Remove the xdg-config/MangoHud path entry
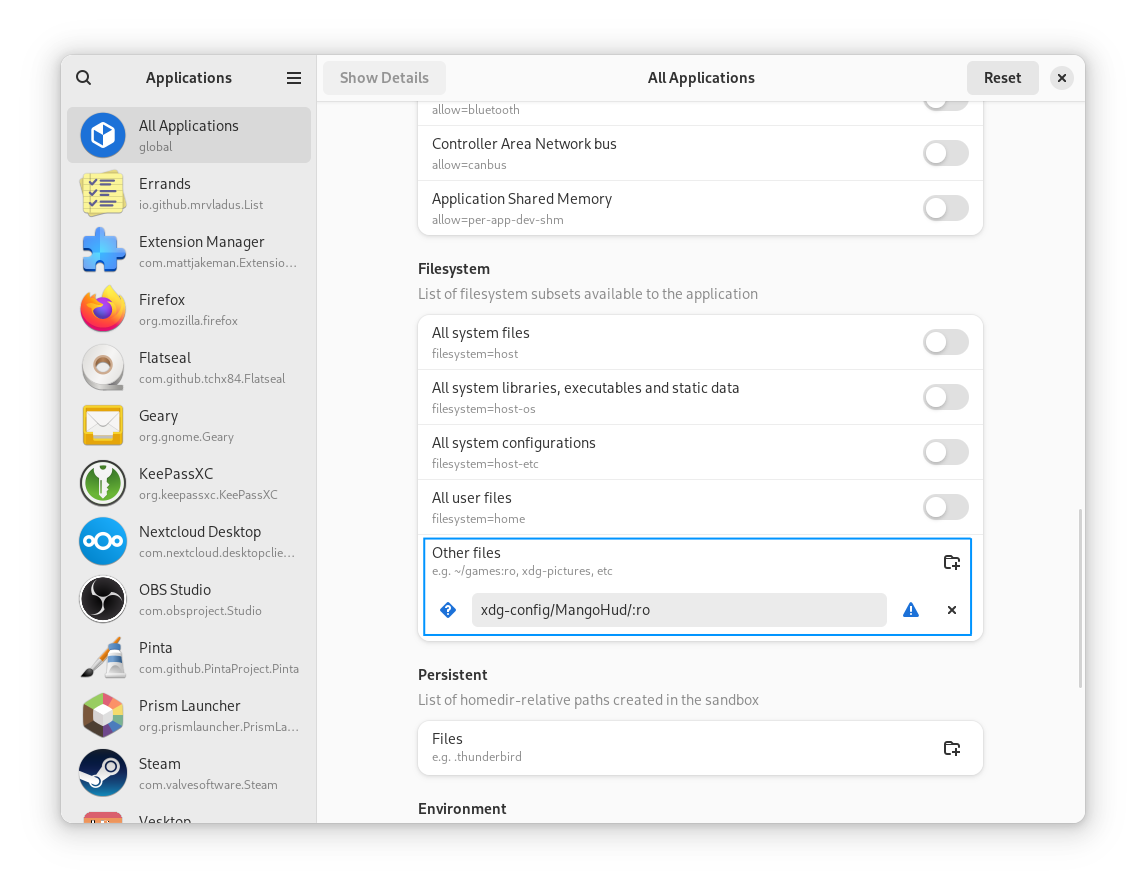Screen dimensions: 1146x890 click(x=951, y=610)
